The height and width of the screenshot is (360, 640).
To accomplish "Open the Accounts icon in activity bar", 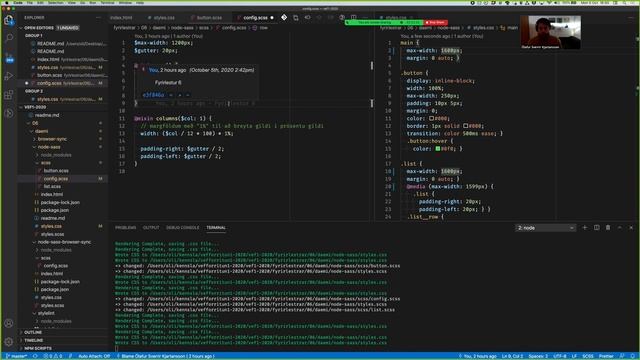I will 9,323.
